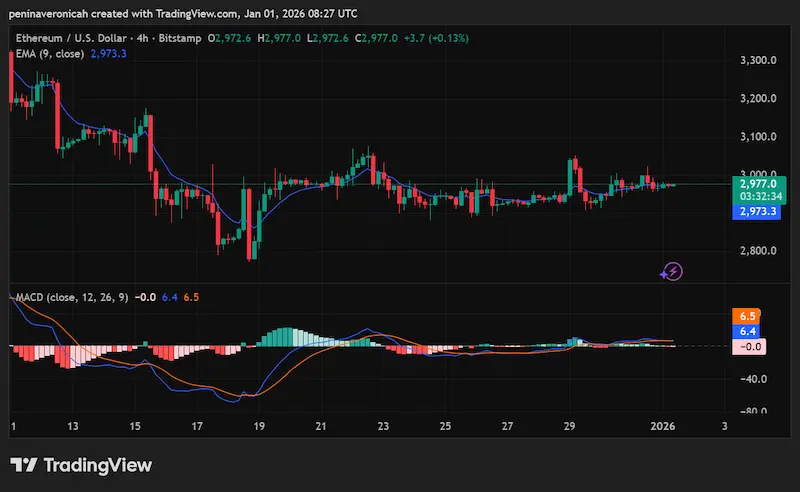Click the 19 date label on time axis
The height and width of the screenshot is (492, 800).
259,426
